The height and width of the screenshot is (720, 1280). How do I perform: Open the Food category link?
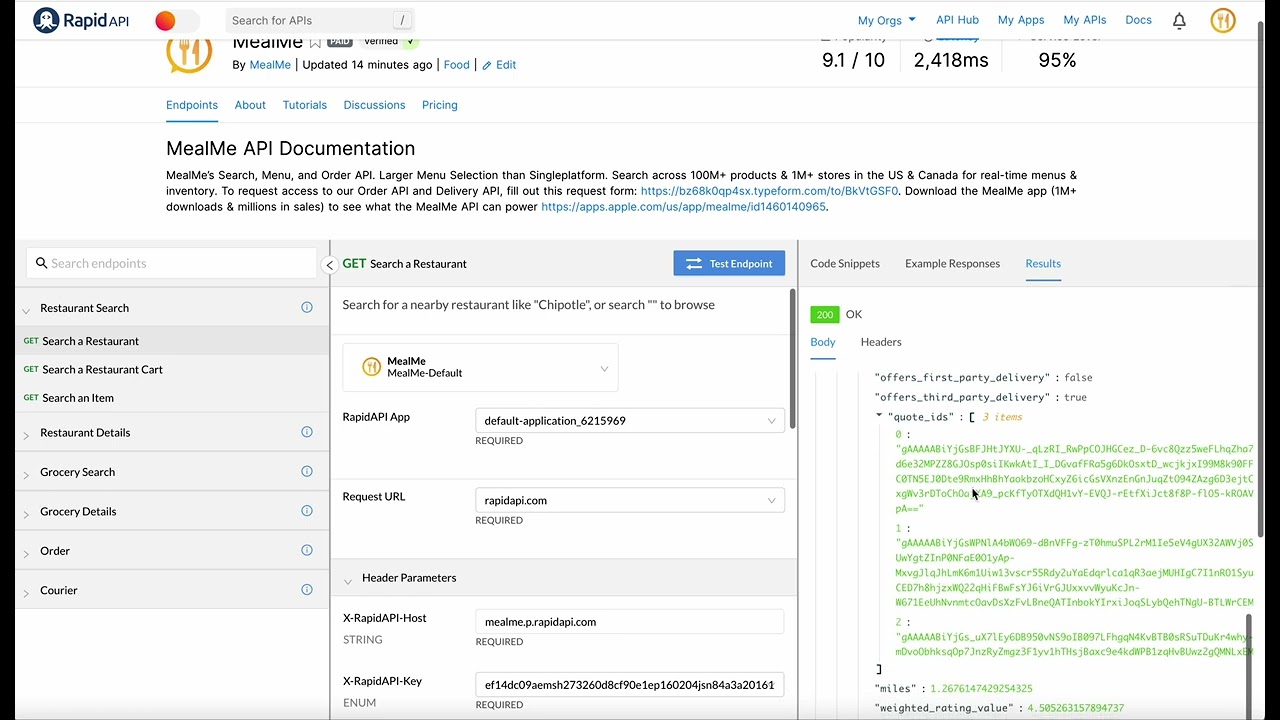coord(457,65)
